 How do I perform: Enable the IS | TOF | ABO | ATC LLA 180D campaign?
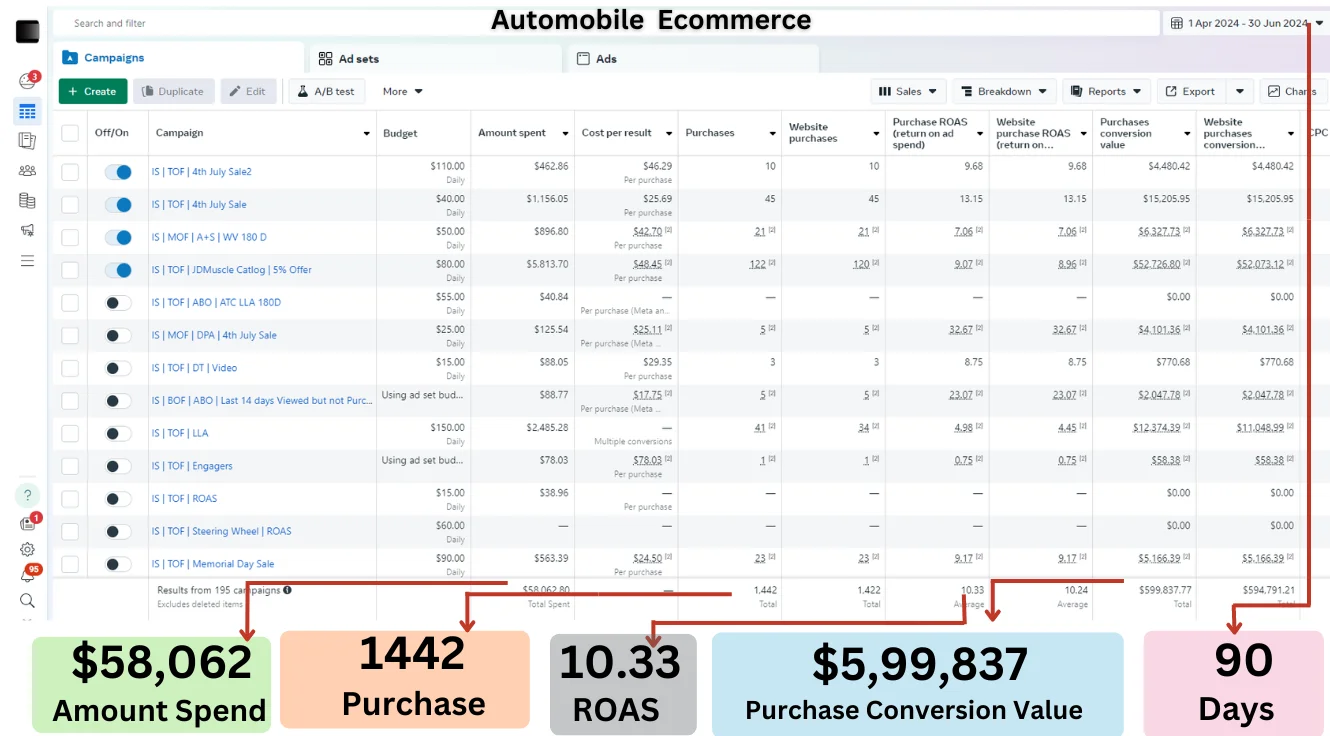pyautogui.click(x=118, y=302)
